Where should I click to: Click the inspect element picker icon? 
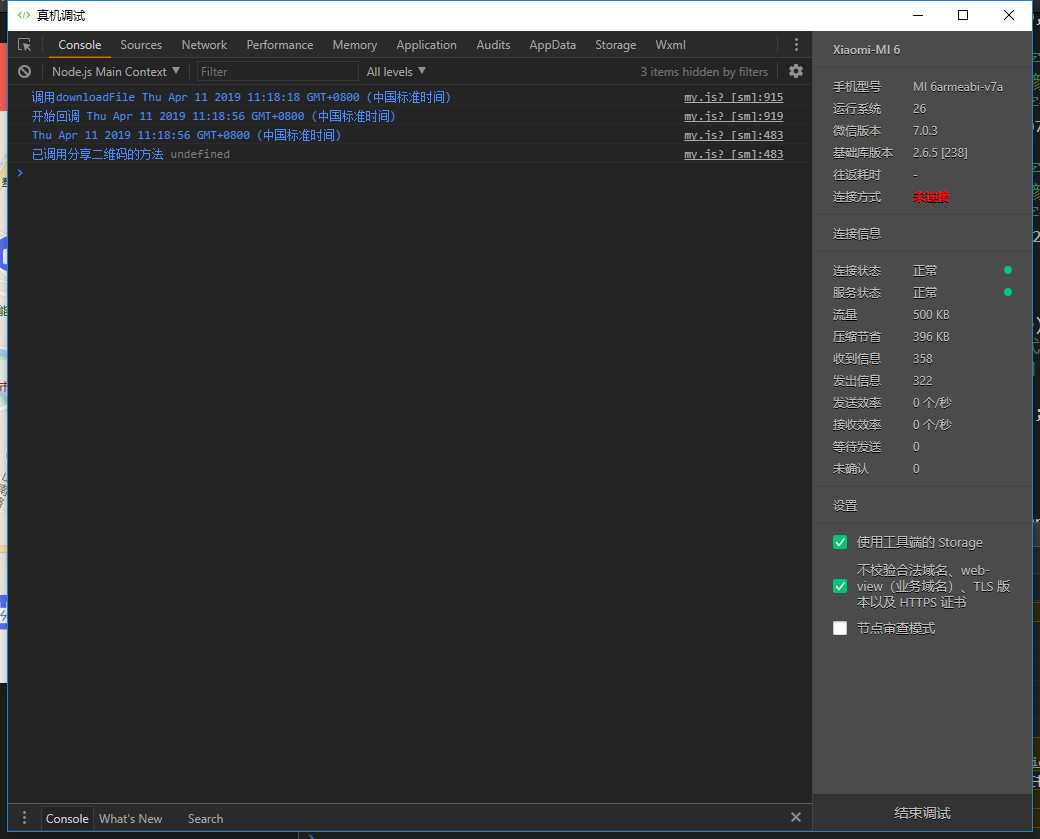(25, 45)
